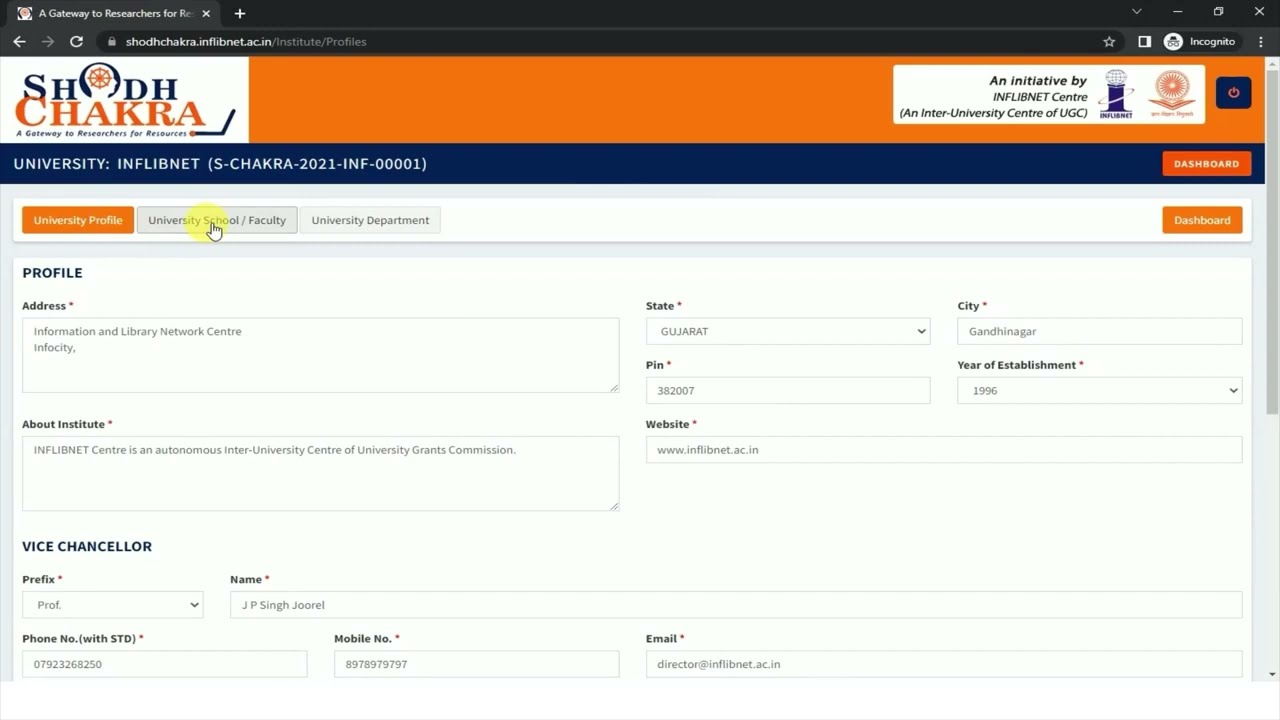Click the Mobile No. field
The image size is (1280, 720).
[476, 664]
